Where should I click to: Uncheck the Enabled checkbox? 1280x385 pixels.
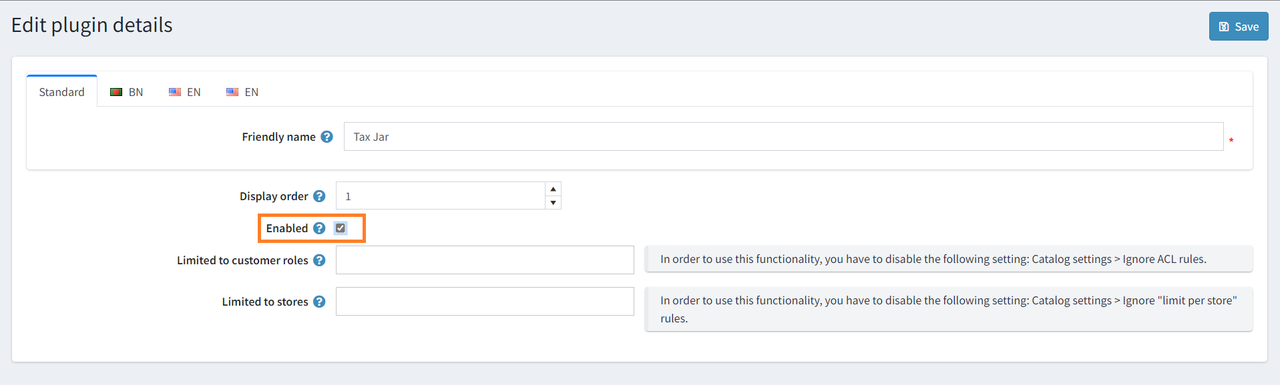pyautogui.click(x=340, y=228)
